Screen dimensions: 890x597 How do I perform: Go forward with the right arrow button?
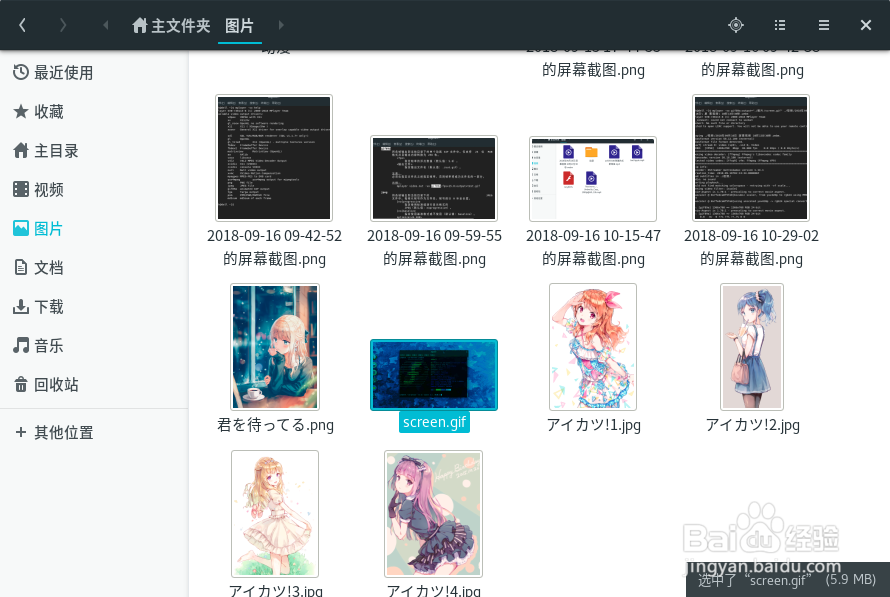click(x=63, y=25)
